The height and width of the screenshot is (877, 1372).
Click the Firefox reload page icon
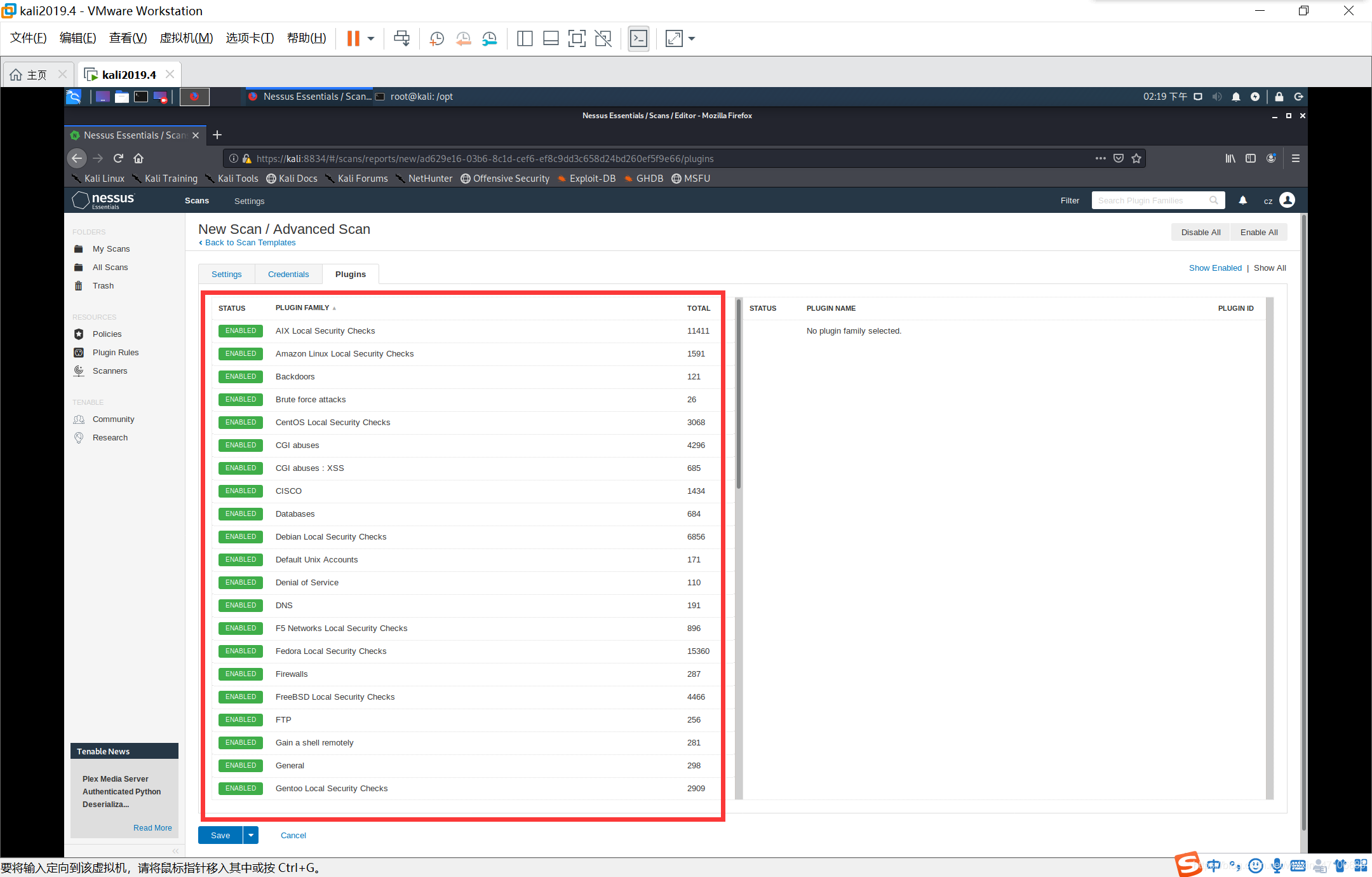[118, 158]
